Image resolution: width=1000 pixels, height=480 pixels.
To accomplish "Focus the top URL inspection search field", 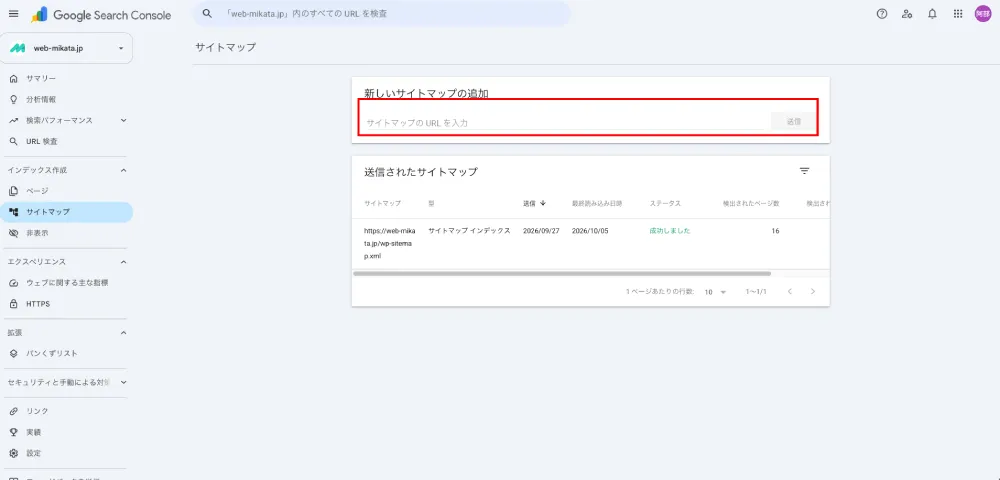I will (381, 13).
